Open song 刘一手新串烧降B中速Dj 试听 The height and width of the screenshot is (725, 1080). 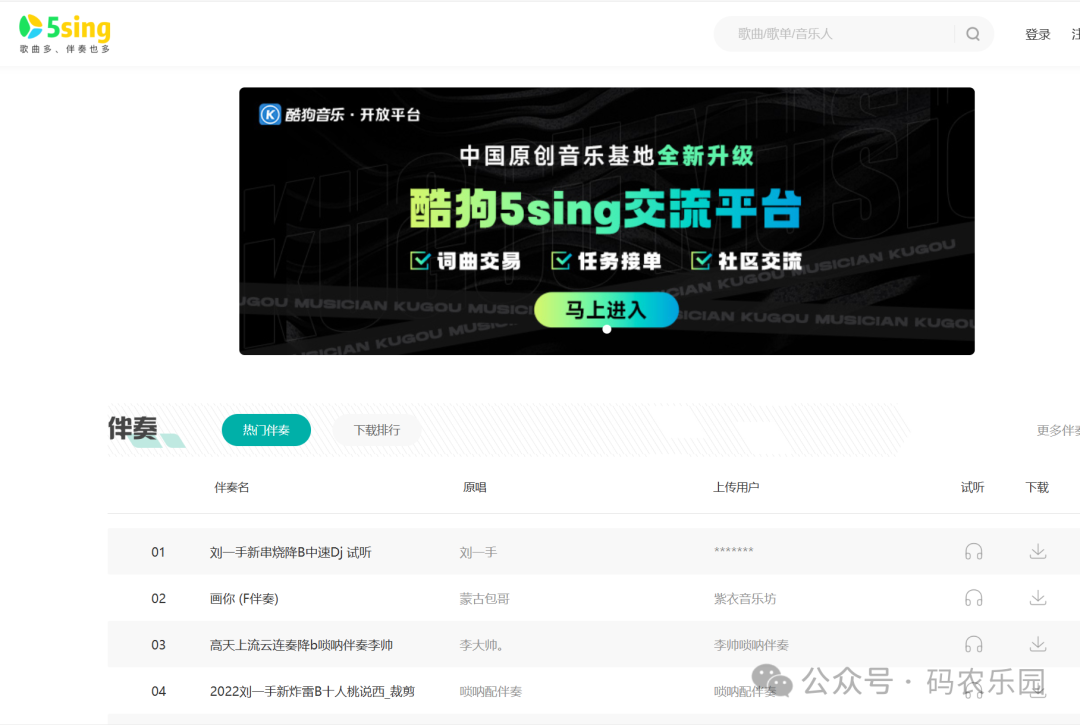[x=291, y=552]
